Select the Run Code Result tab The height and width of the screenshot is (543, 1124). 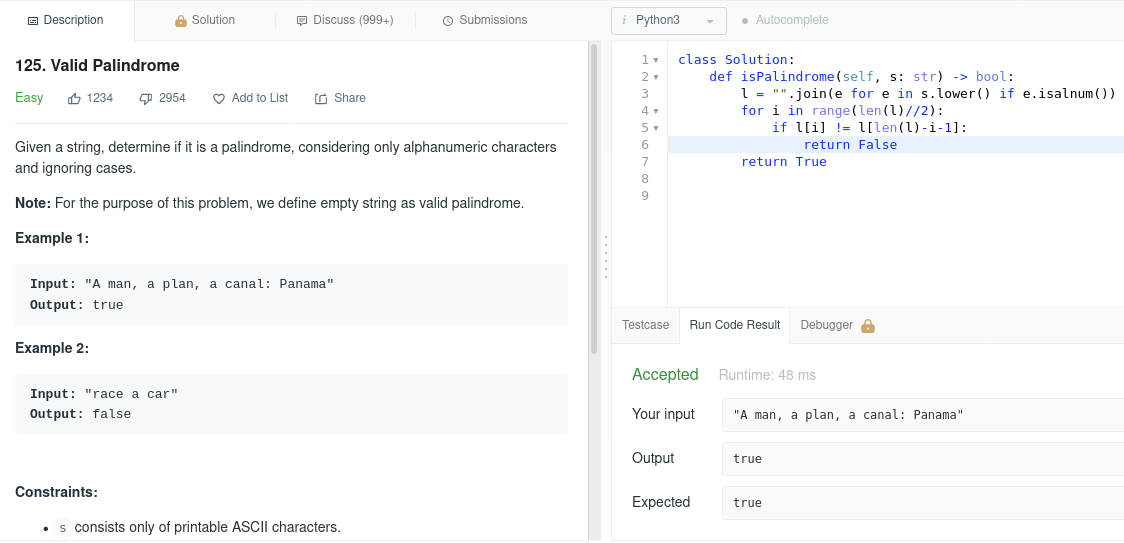pyautogui.click(x=735, y=325)
